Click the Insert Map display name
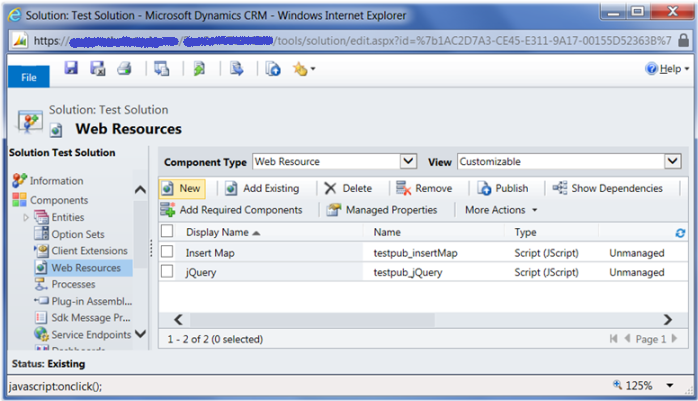 210,253
